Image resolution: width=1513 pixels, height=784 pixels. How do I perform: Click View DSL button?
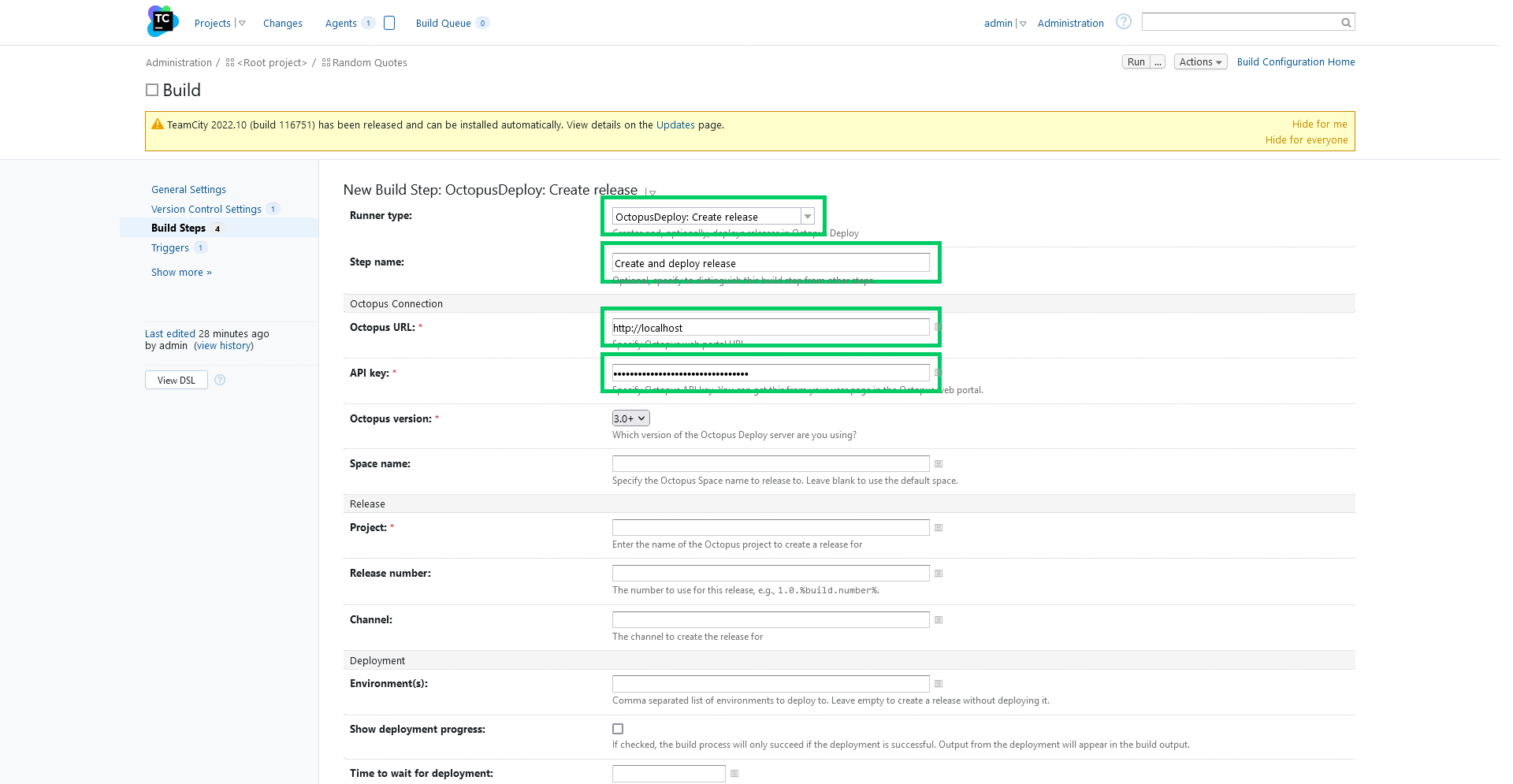pyautogui.click(x=177, y=380)
